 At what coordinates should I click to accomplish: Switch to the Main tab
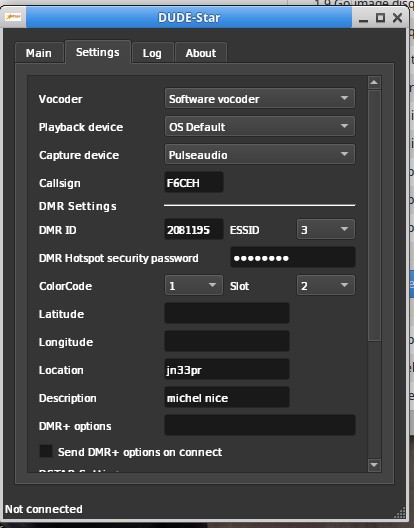(39, 53)
